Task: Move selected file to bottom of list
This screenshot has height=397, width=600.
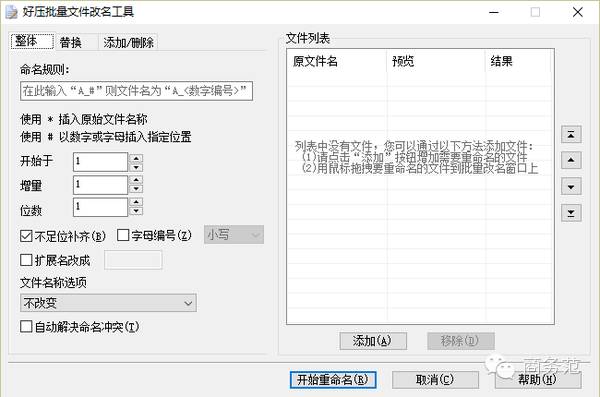Action: (571, 213)
